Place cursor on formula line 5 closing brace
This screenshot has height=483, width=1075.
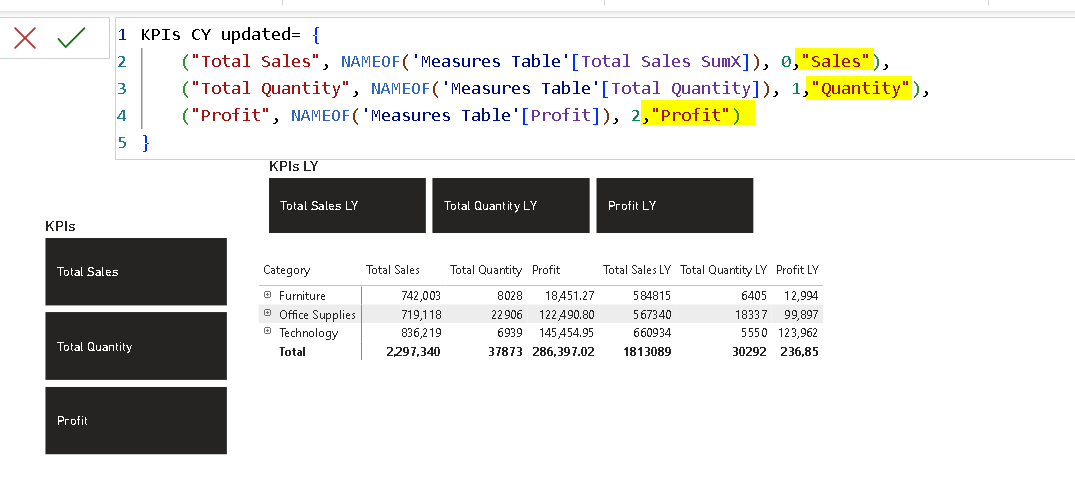[146, 142]
